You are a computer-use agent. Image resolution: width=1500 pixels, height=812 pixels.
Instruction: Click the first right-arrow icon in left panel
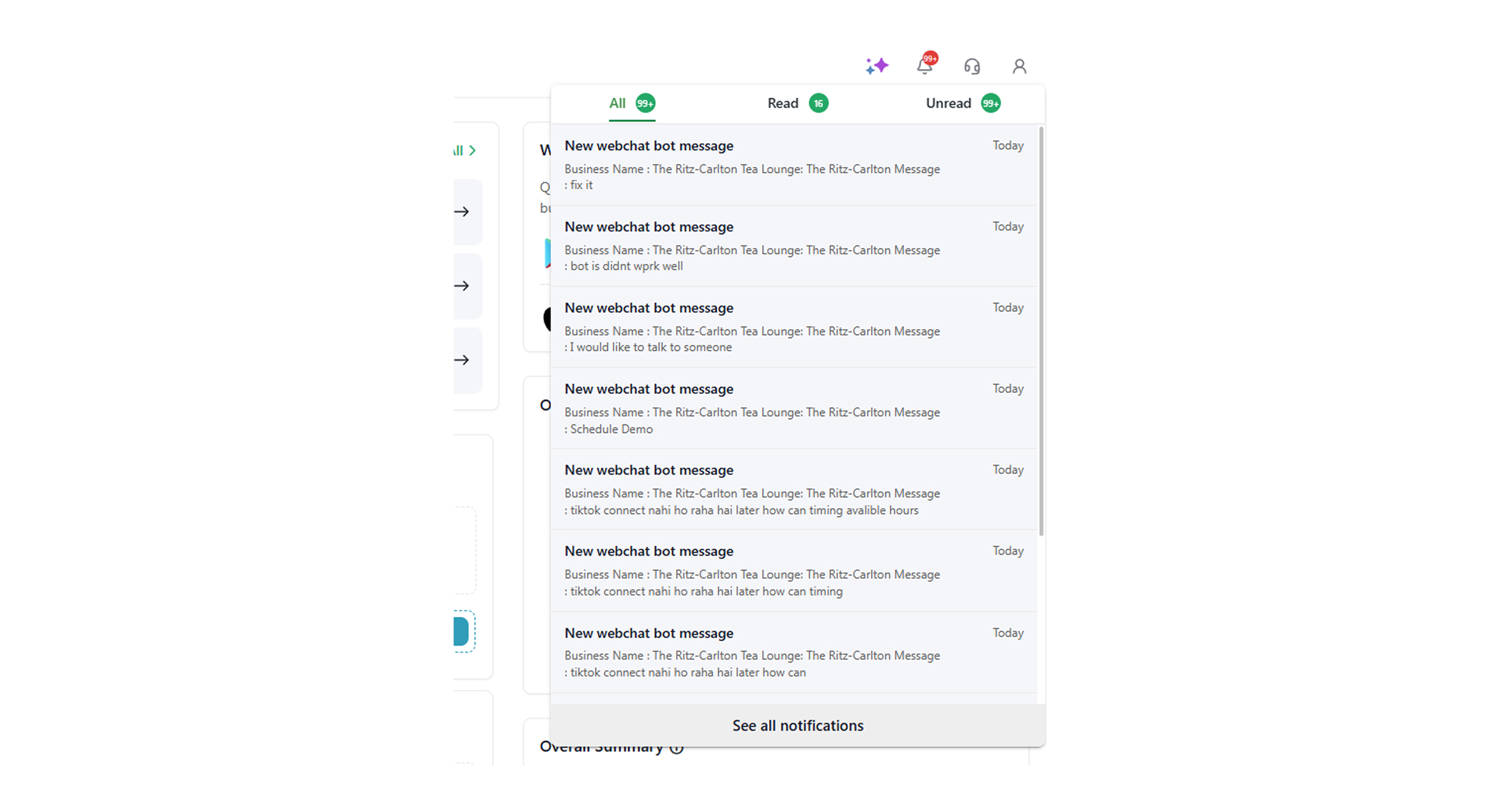pos(462,212)
